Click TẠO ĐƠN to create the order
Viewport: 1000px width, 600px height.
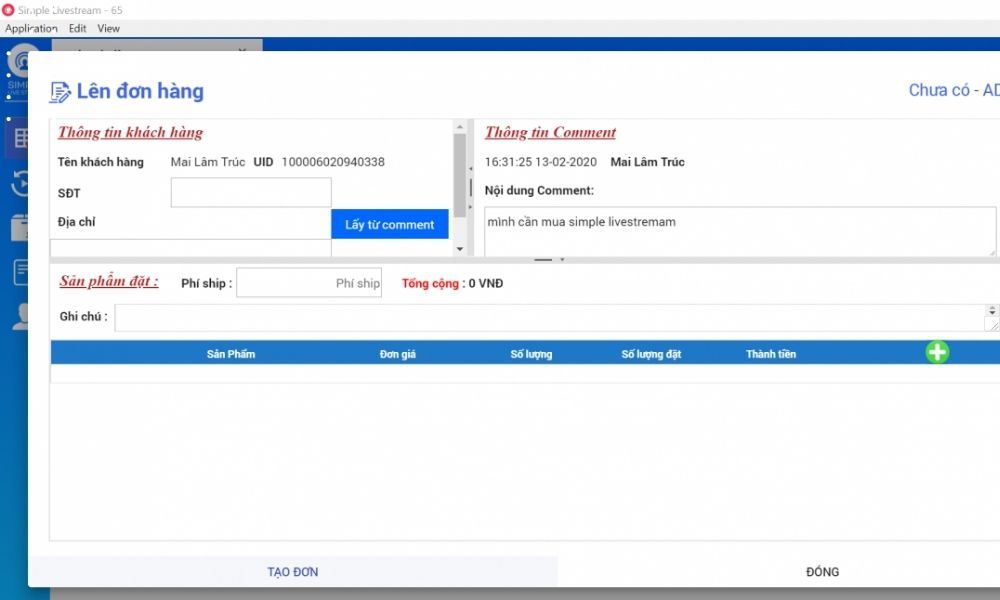293,572
